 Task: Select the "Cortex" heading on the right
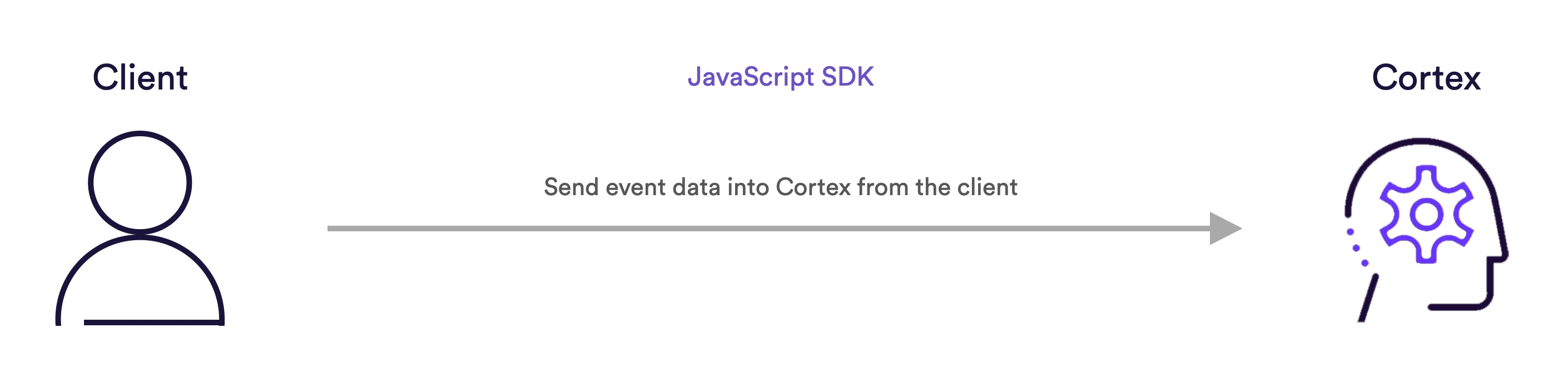[x=1426, y=78]
